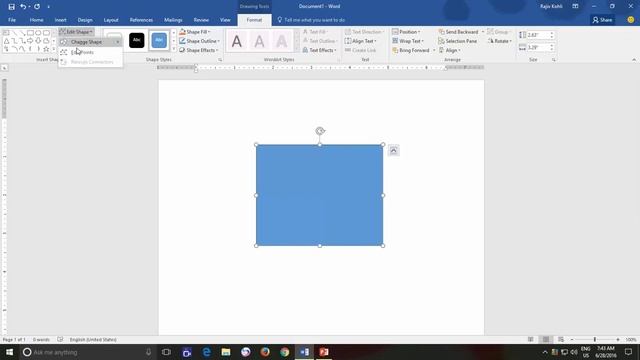Click the Tell me what you want to do box
Viewport: 640px width, 360px height.
point(311,20)
